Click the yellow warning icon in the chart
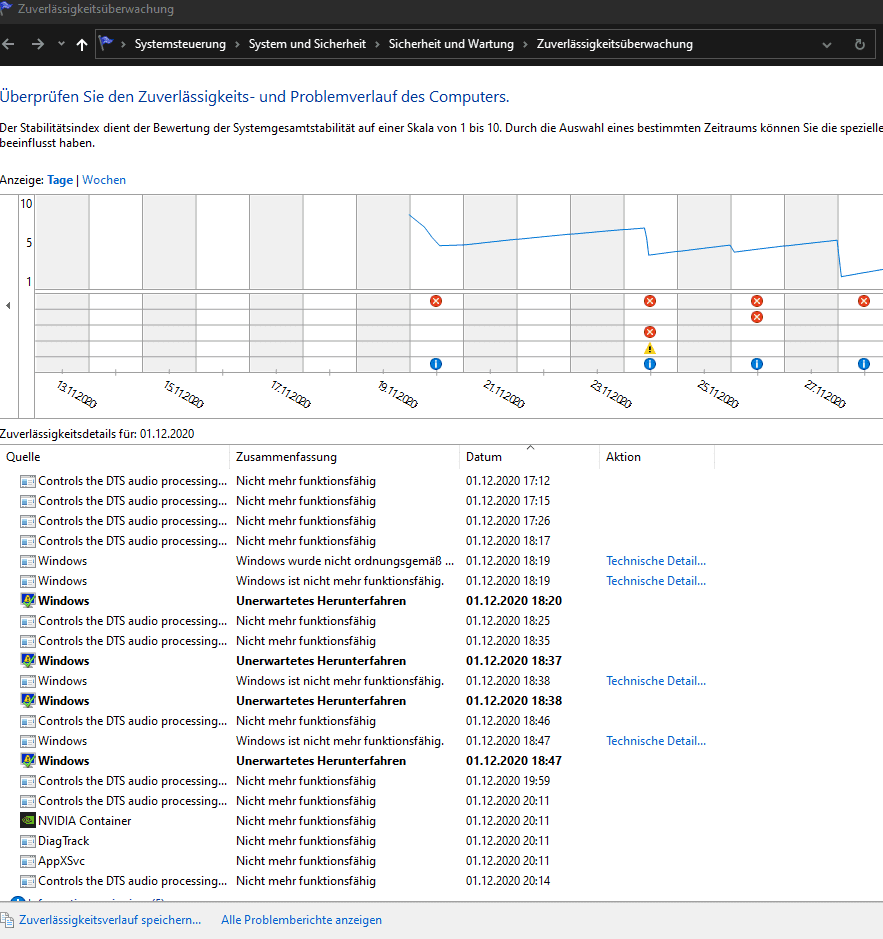Screen dimensions: 883x939 [x=650, y=348]
